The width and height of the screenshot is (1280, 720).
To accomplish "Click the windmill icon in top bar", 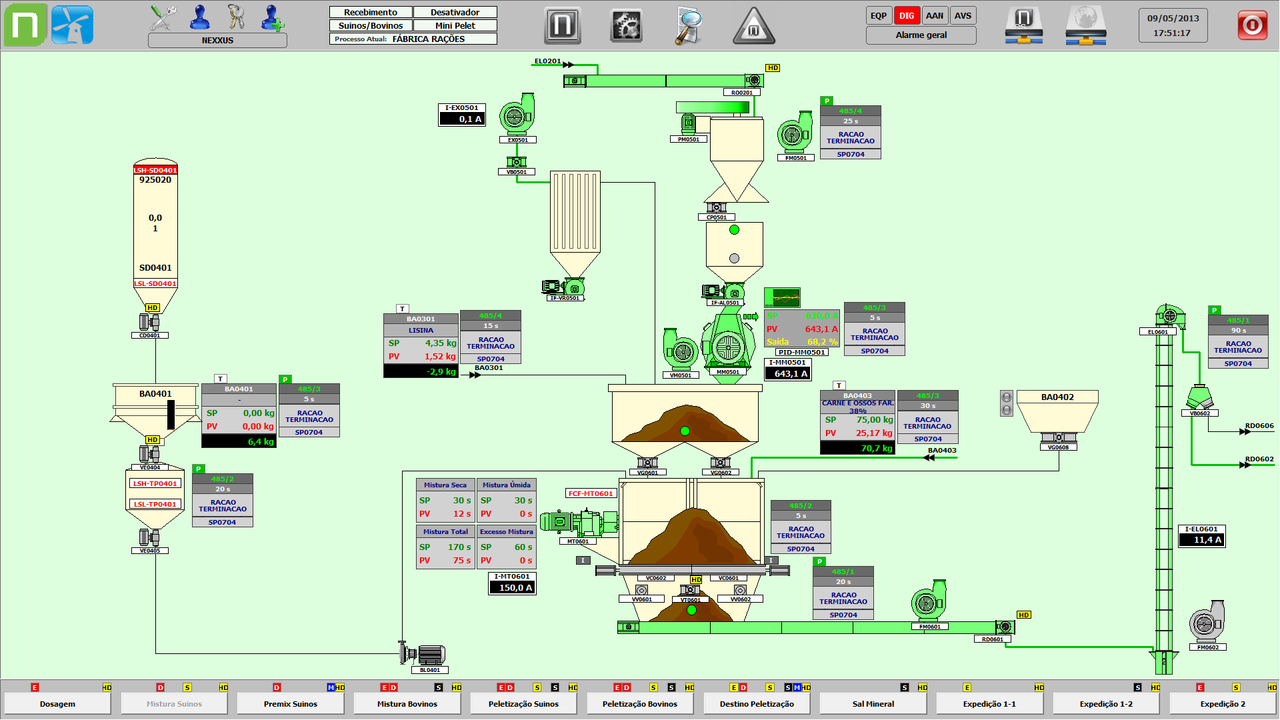I will click(x=72, y=24).
